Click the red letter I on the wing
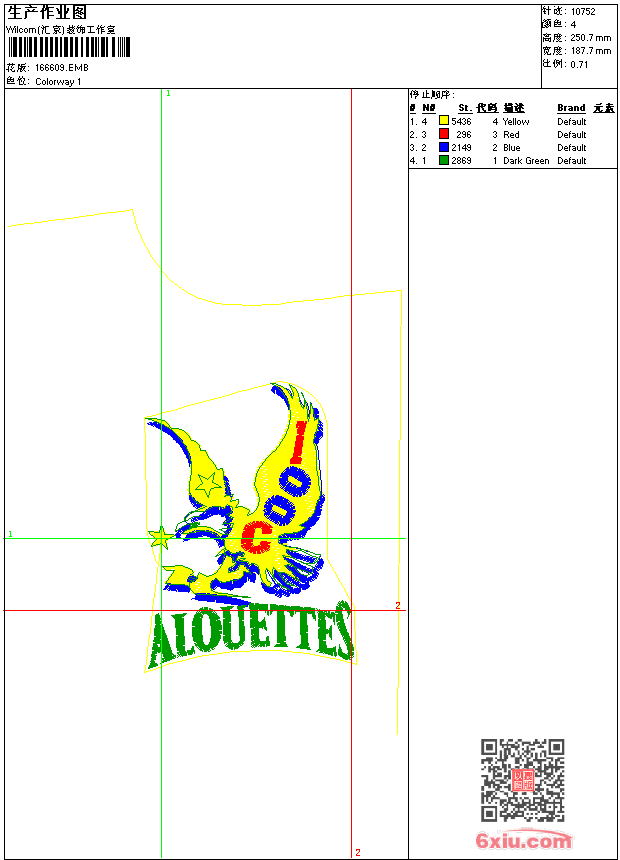The height and width of the screenshot is (860, 620). 300,442
